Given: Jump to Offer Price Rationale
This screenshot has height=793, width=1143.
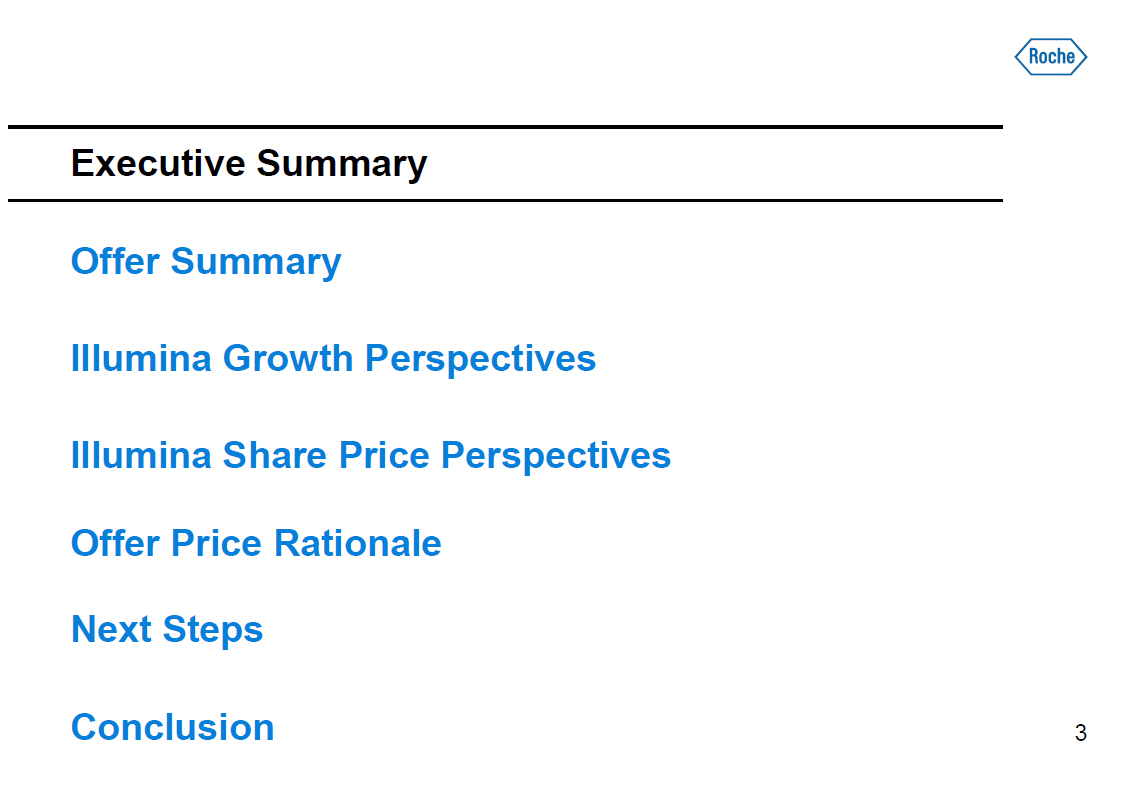Looking at the screenshot, I should tap(256, 543).
